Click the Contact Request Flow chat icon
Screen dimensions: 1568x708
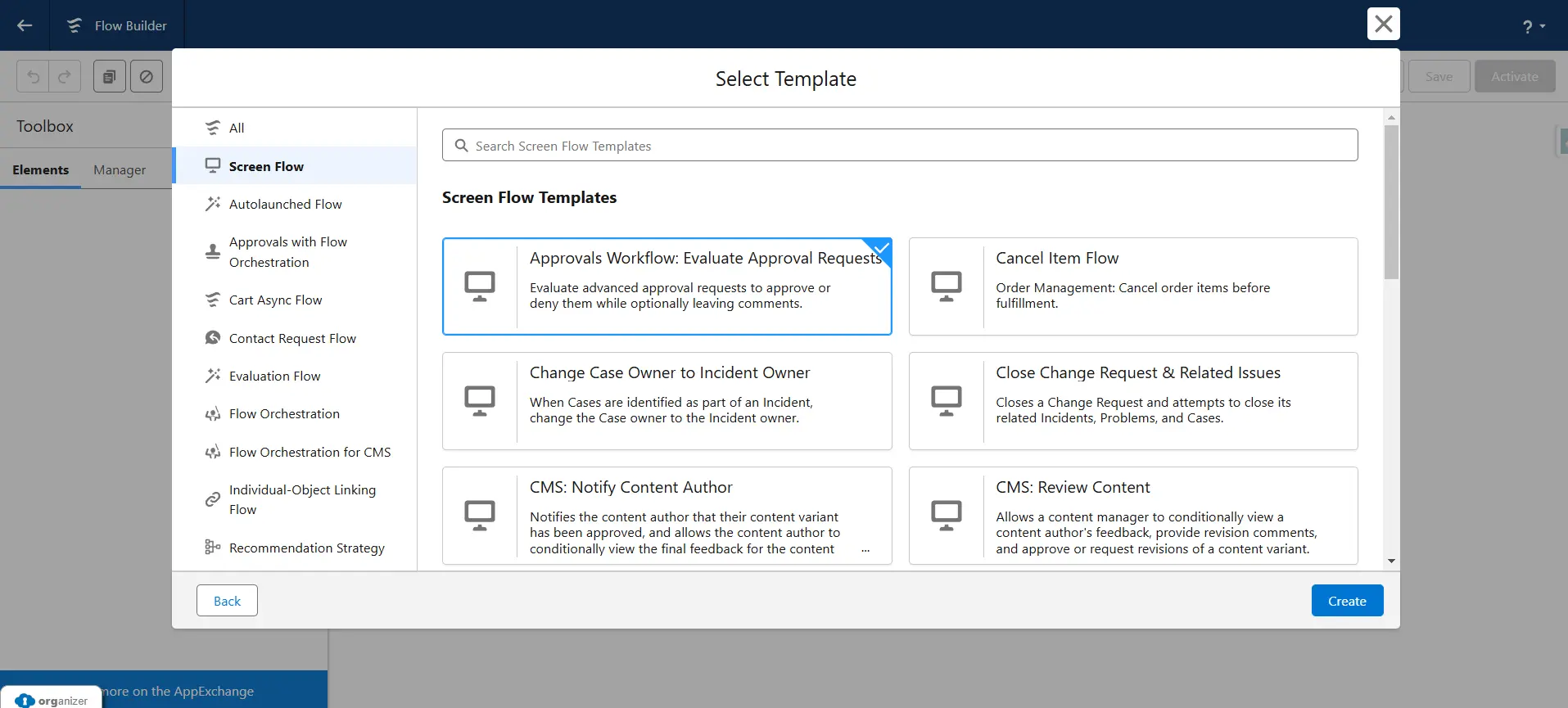click(213, 338)
